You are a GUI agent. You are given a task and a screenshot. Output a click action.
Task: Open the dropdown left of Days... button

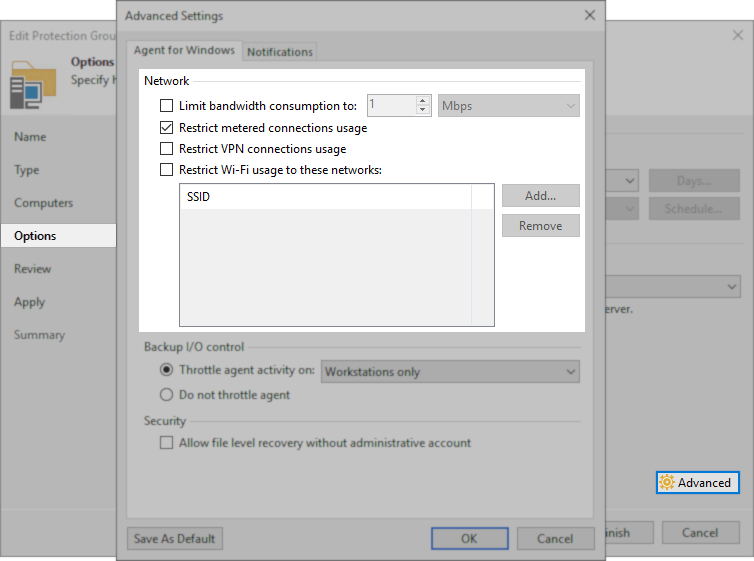pyautogui.click(x=622, y=181)
